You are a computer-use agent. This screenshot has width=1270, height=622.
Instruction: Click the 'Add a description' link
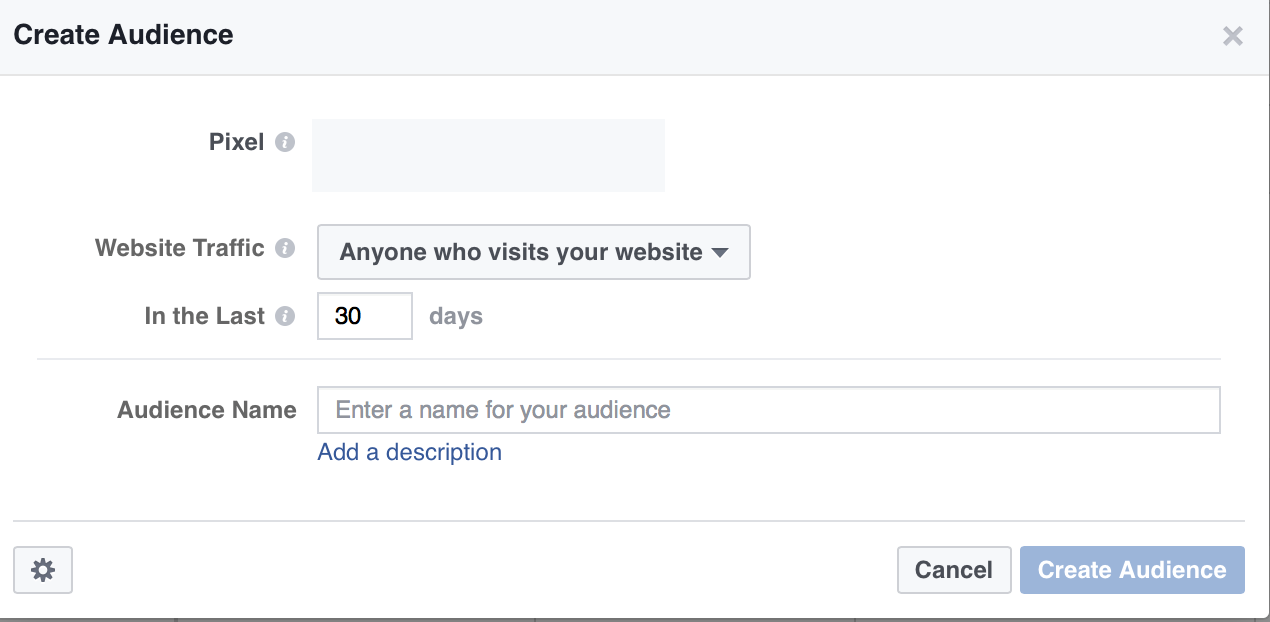coord(409,452)
